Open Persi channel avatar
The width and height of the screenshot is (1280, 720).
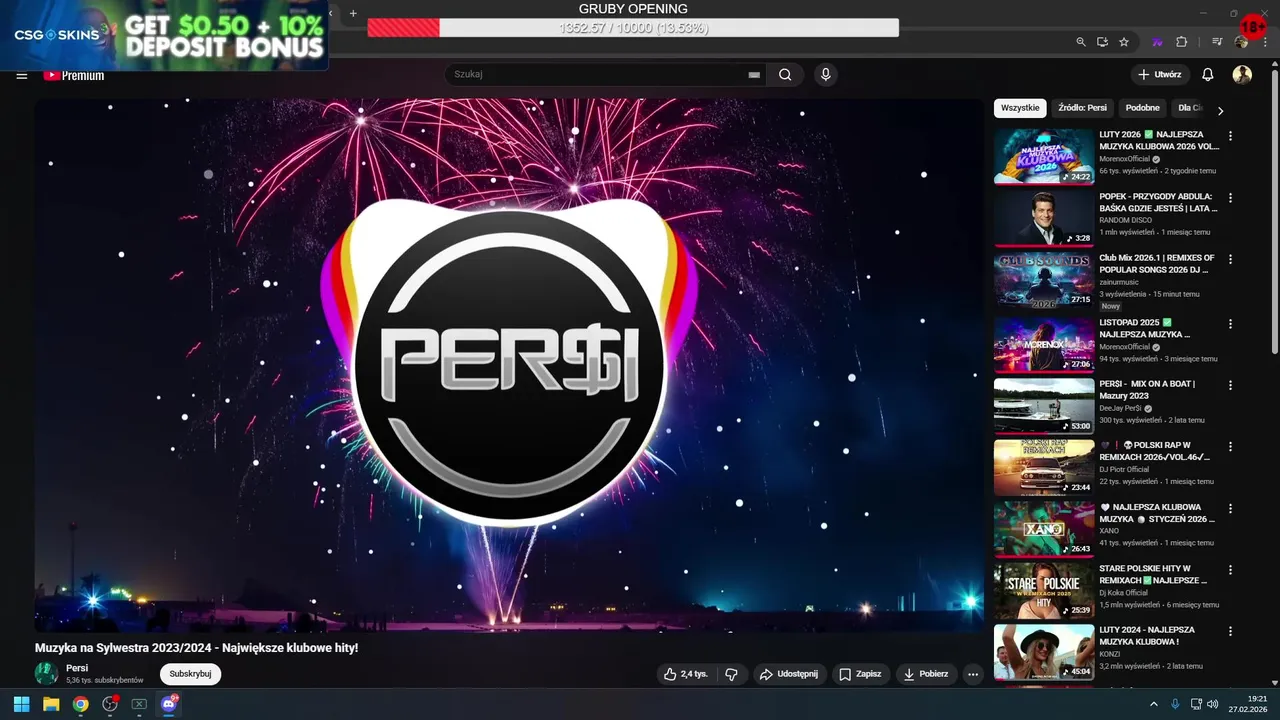46,674
